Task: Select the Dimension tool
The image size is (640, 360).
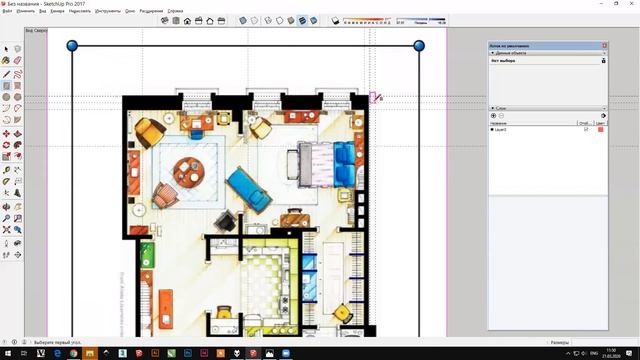Action: (18, 170)
